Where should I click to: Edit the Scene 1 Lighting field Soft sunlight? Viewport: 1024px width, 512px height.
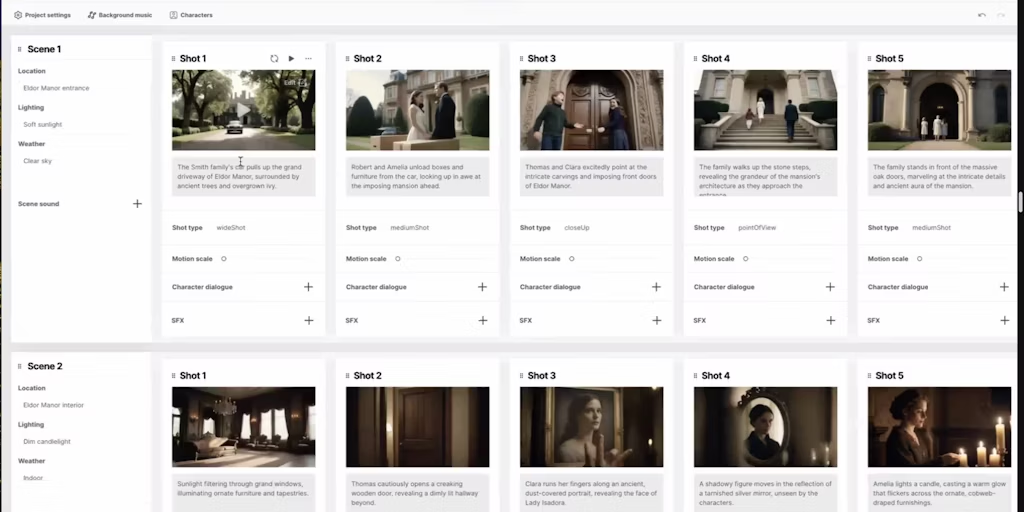tap(43, 125)
